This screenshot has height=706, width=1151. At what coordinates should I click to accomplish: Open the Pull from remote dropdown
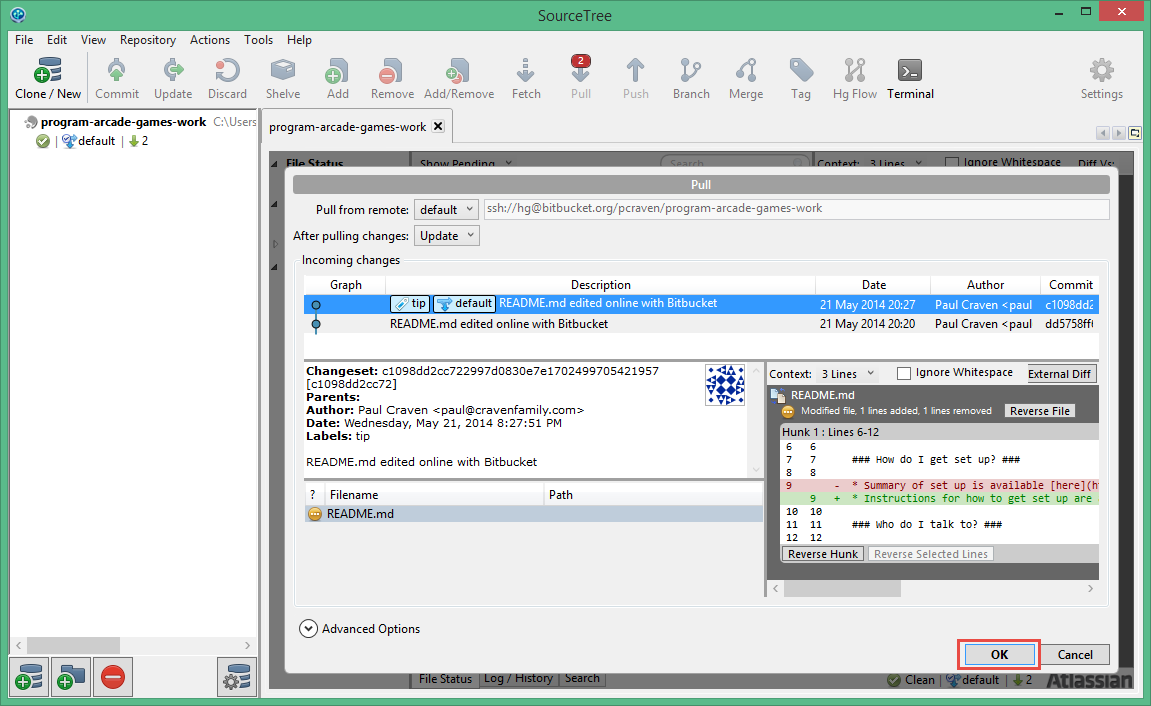click(446, 210)
